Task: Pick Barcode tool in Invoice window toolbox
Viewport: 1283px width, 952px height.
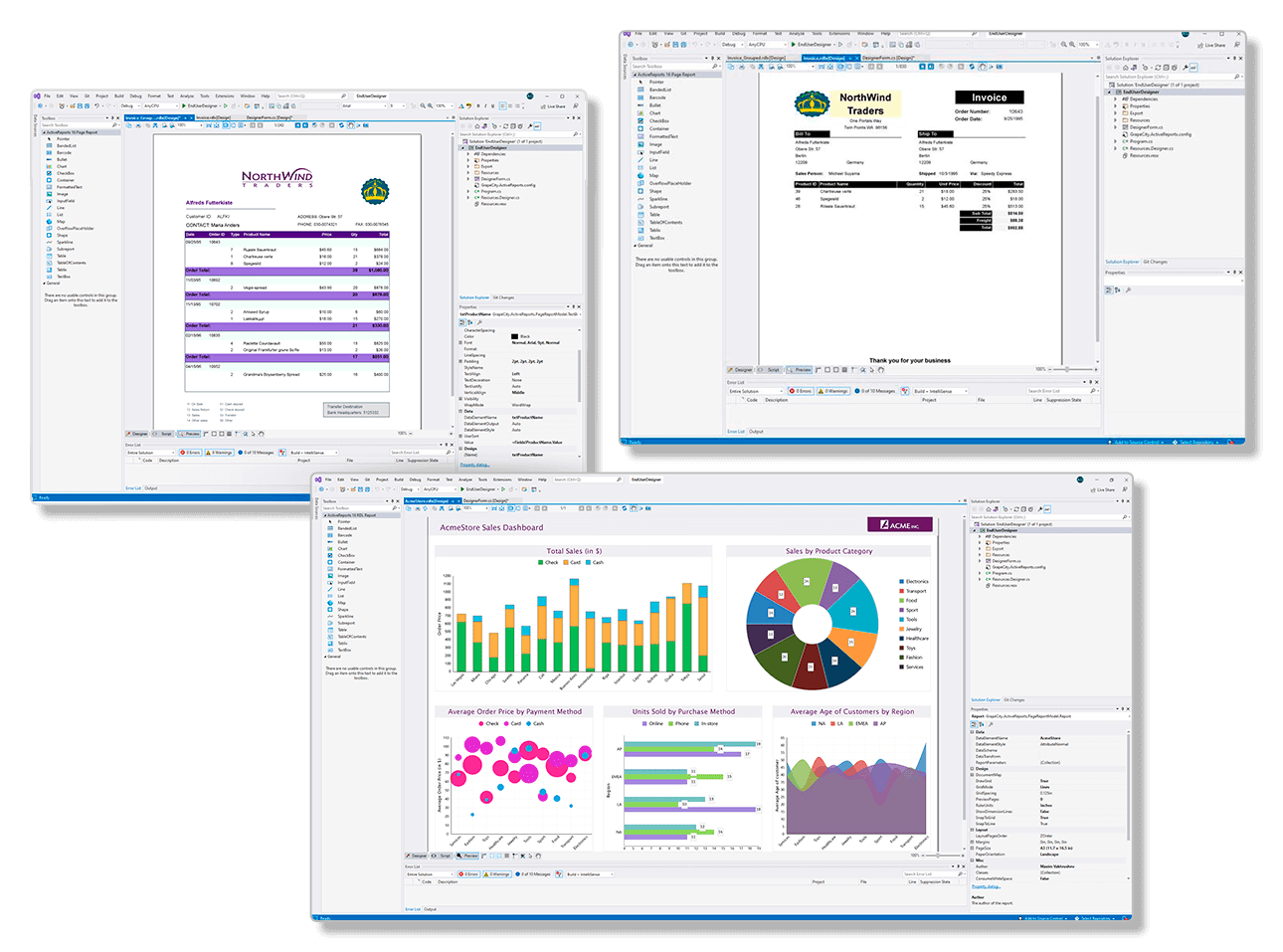Action: (657, 97)
